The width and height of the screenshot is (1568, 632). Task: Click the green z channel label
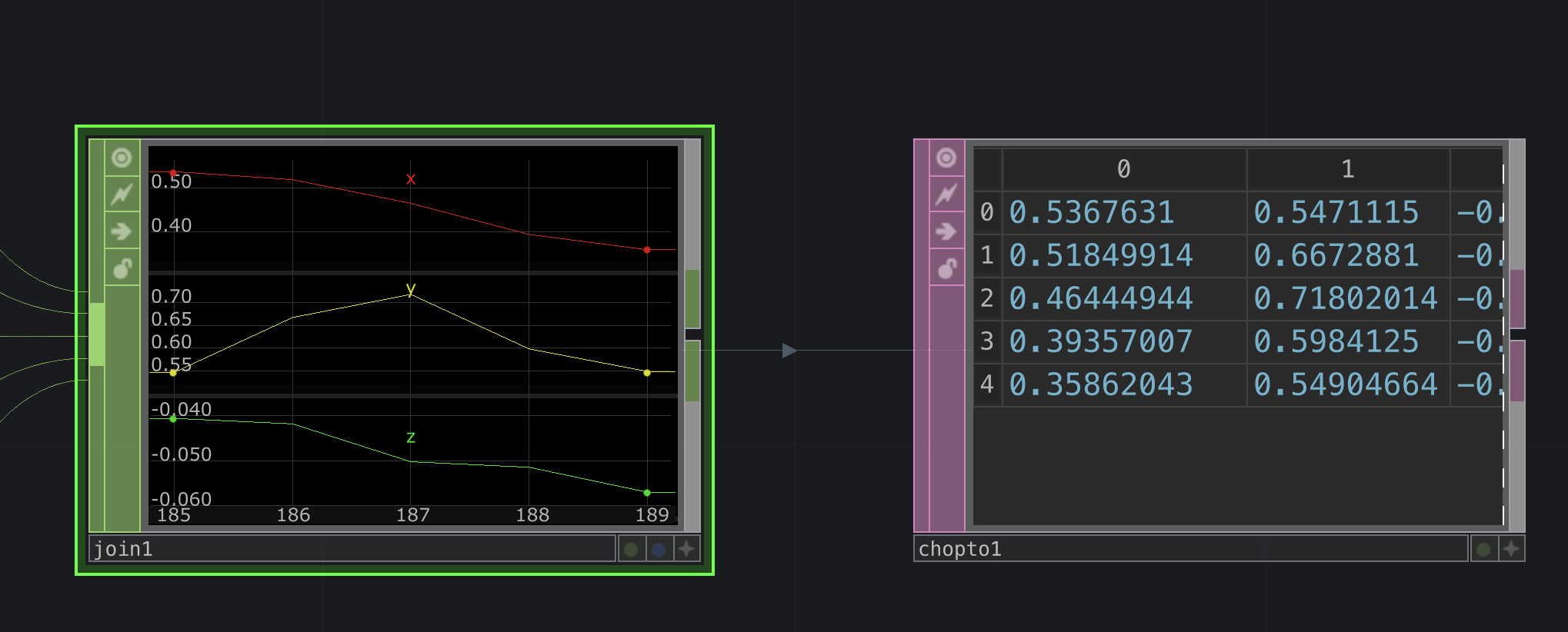point(411,437)
